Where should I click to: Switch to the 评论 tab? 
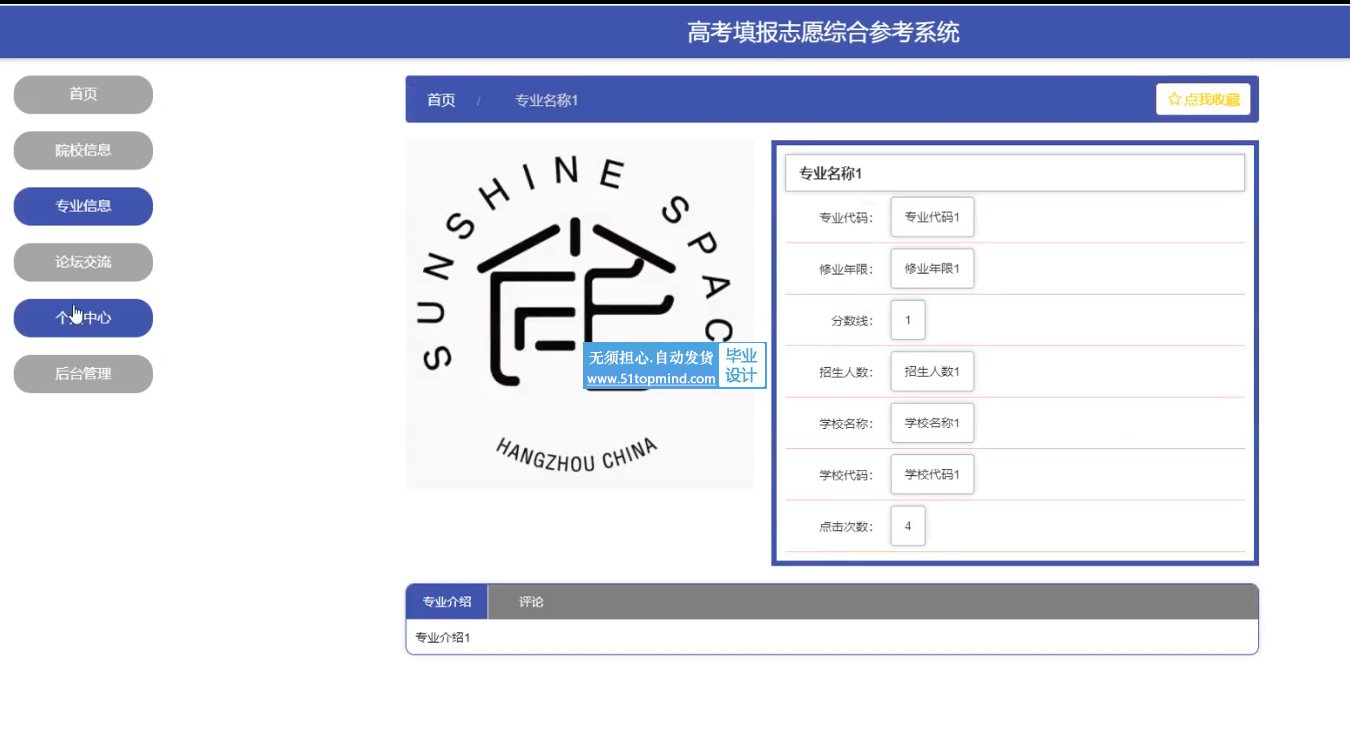(x=531, y=602)
